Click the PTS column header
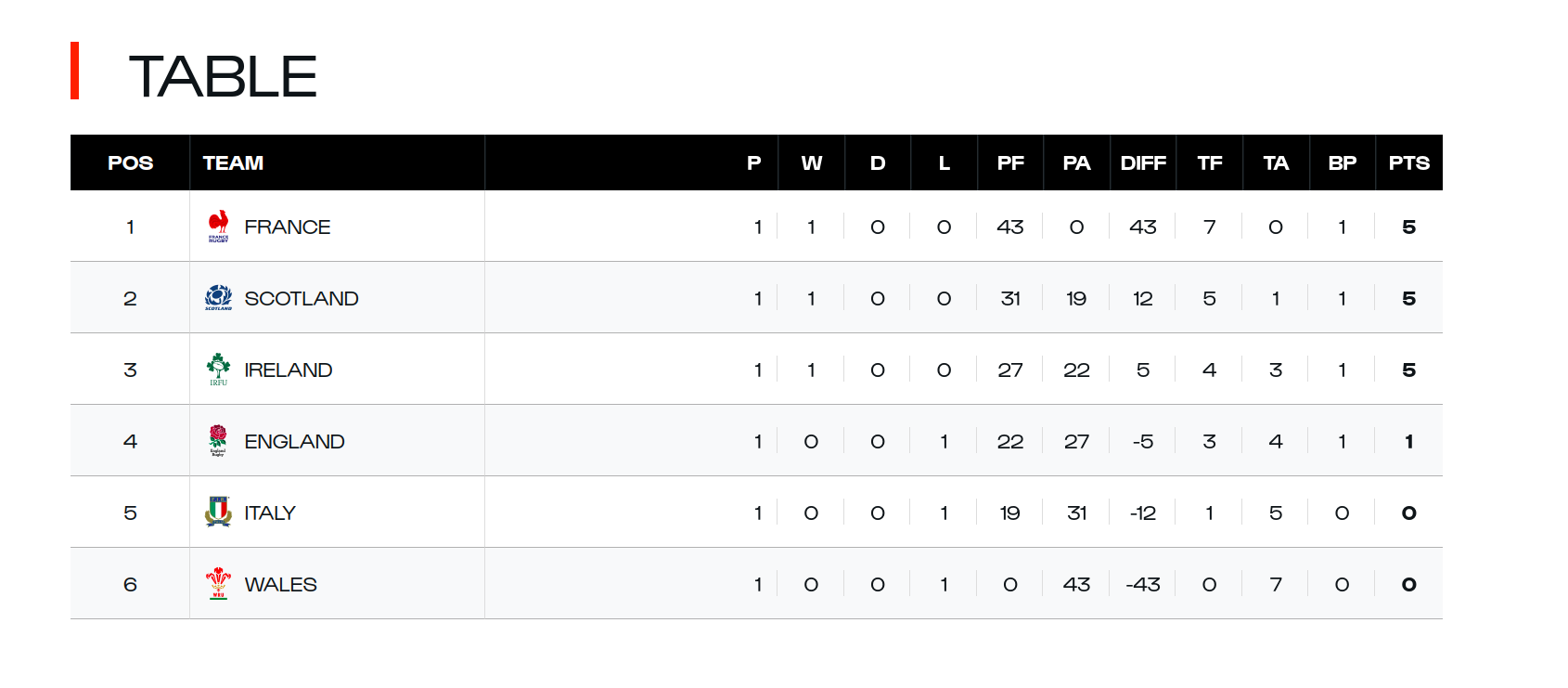 point(1408,163)
